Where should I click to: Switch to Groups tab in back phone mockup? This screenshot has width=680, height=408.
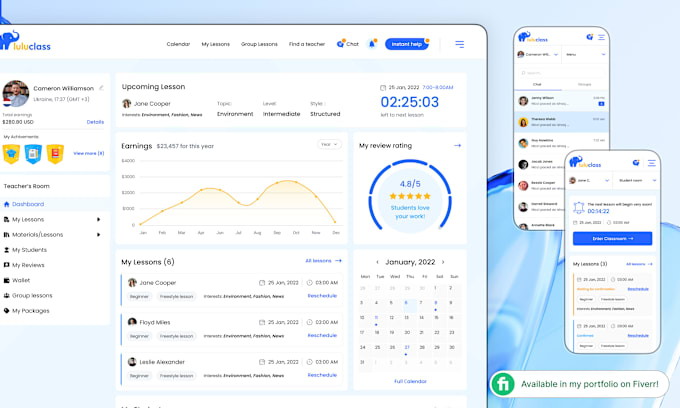[x=584, y=85]
